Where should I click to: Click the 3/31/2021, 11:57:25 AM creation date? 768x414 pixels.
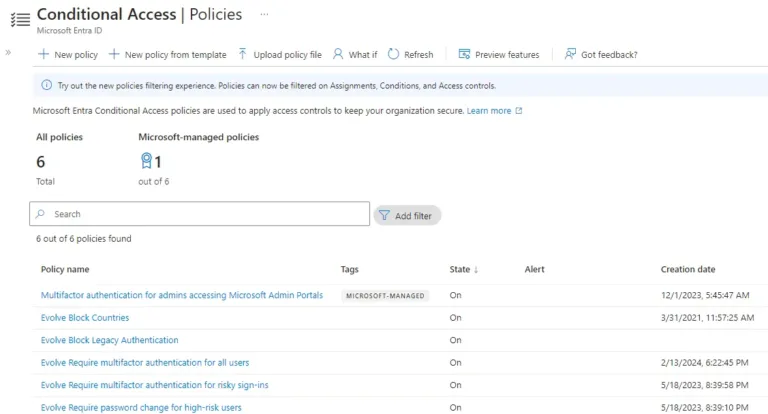click(x=707, y=317)
